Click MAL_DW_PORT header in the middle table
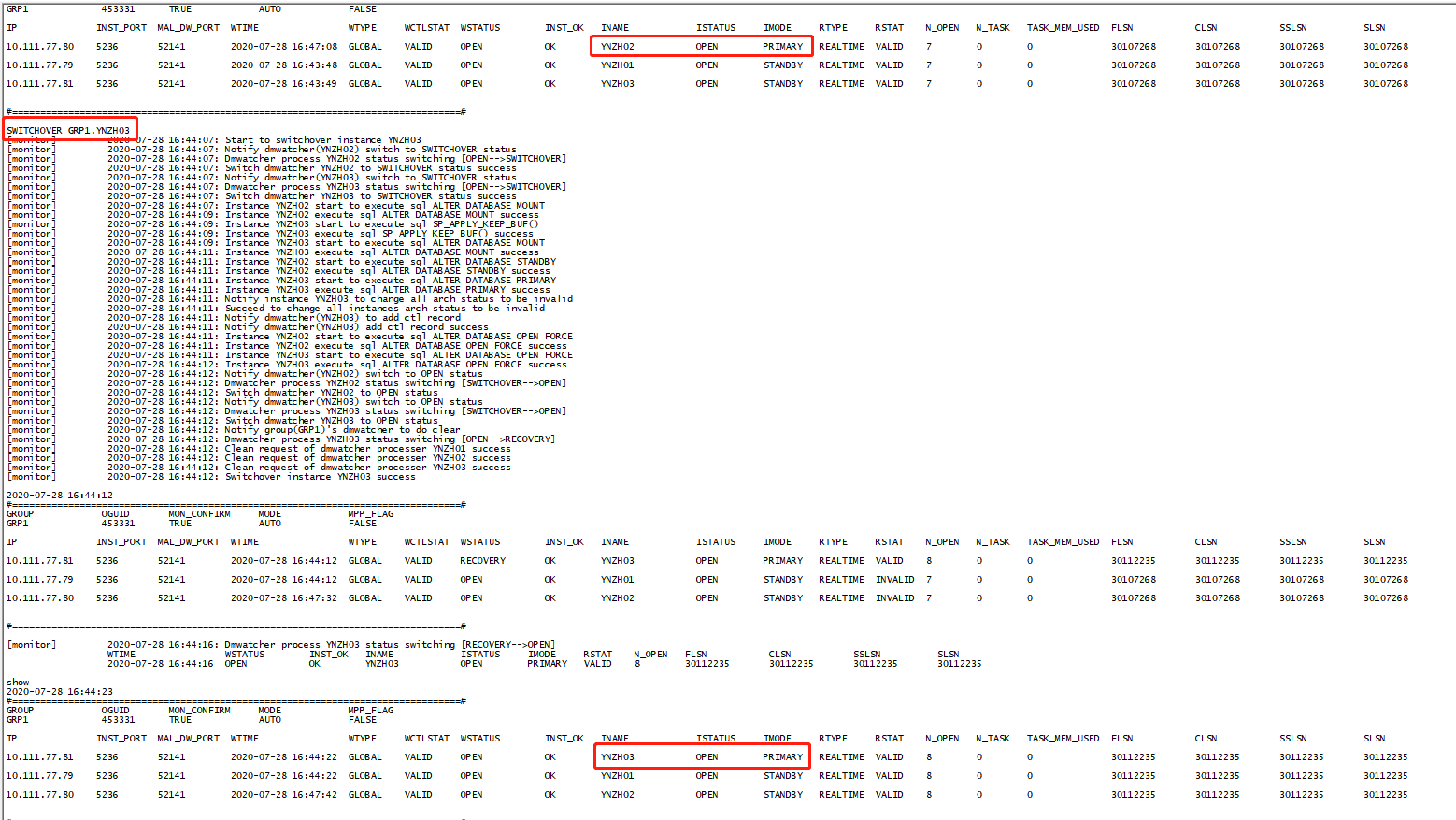 189,541
